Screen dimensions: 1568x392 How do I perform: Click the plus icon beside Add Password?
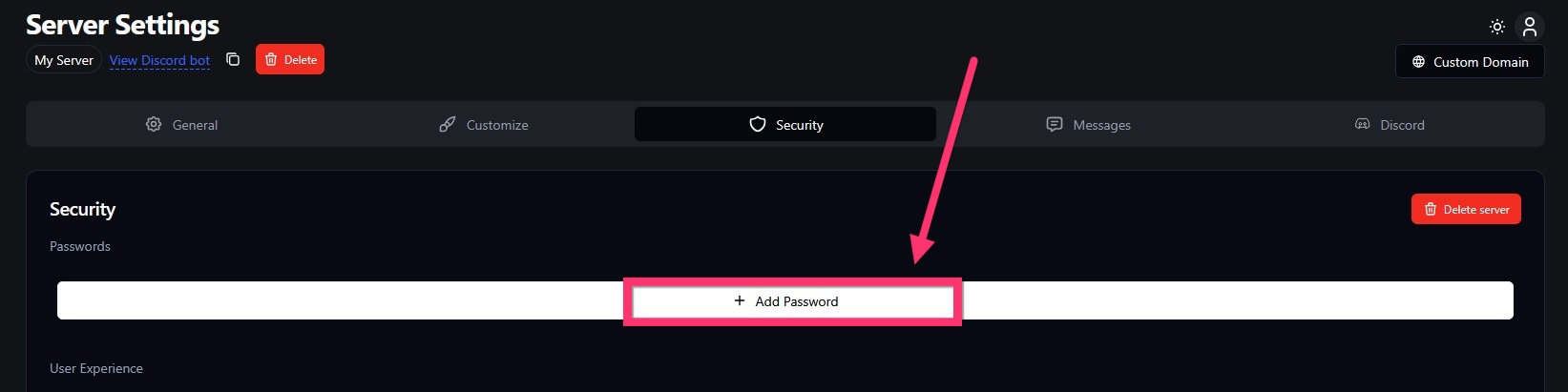pyautogui.click(x=740, y=300)
